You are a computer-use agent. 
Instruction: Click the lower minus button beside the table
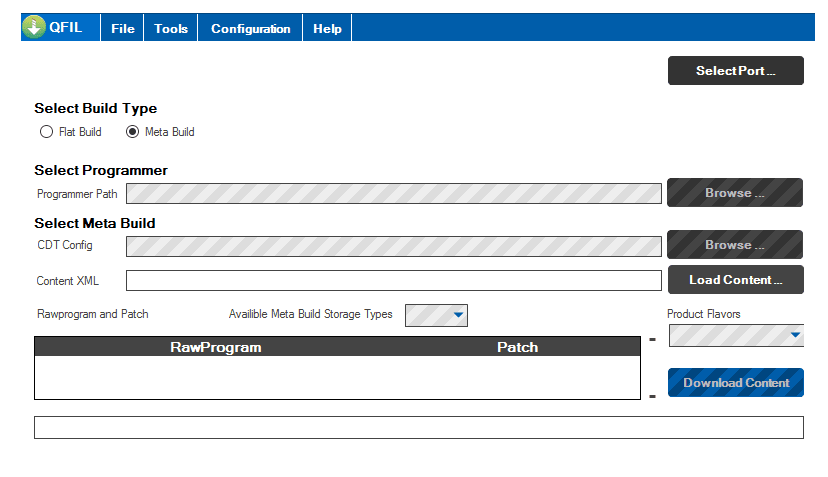point(653,396)
